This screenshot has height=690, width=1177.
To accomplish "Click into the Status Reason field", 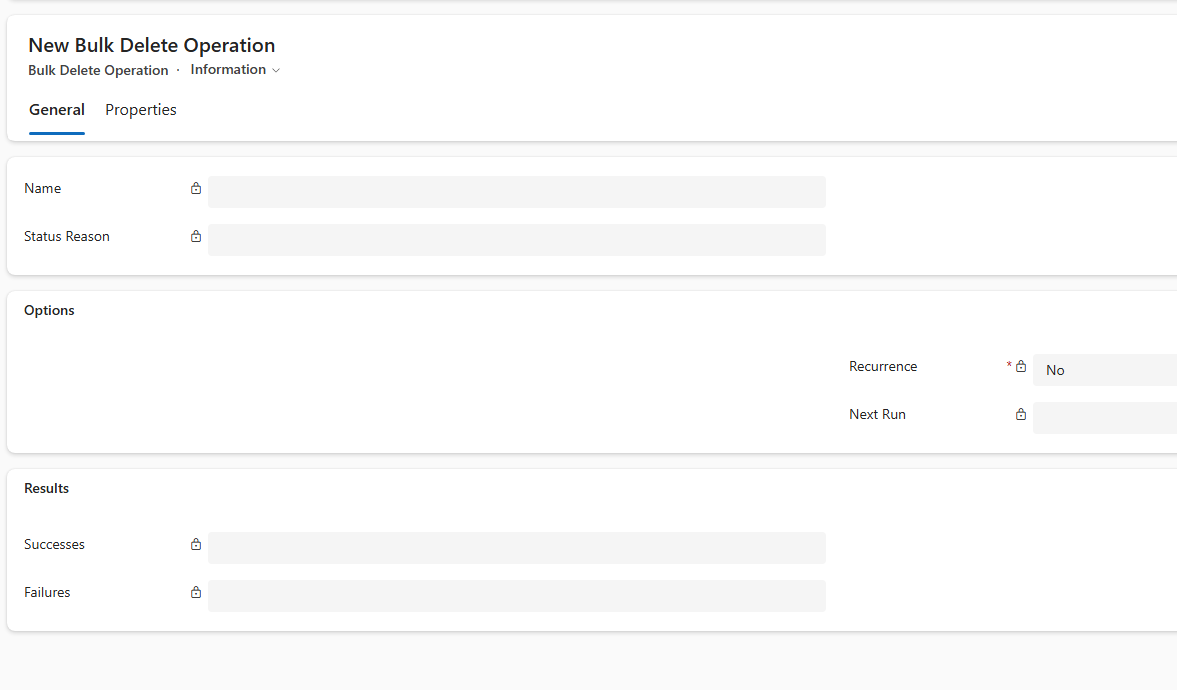I will pos(516,240).
